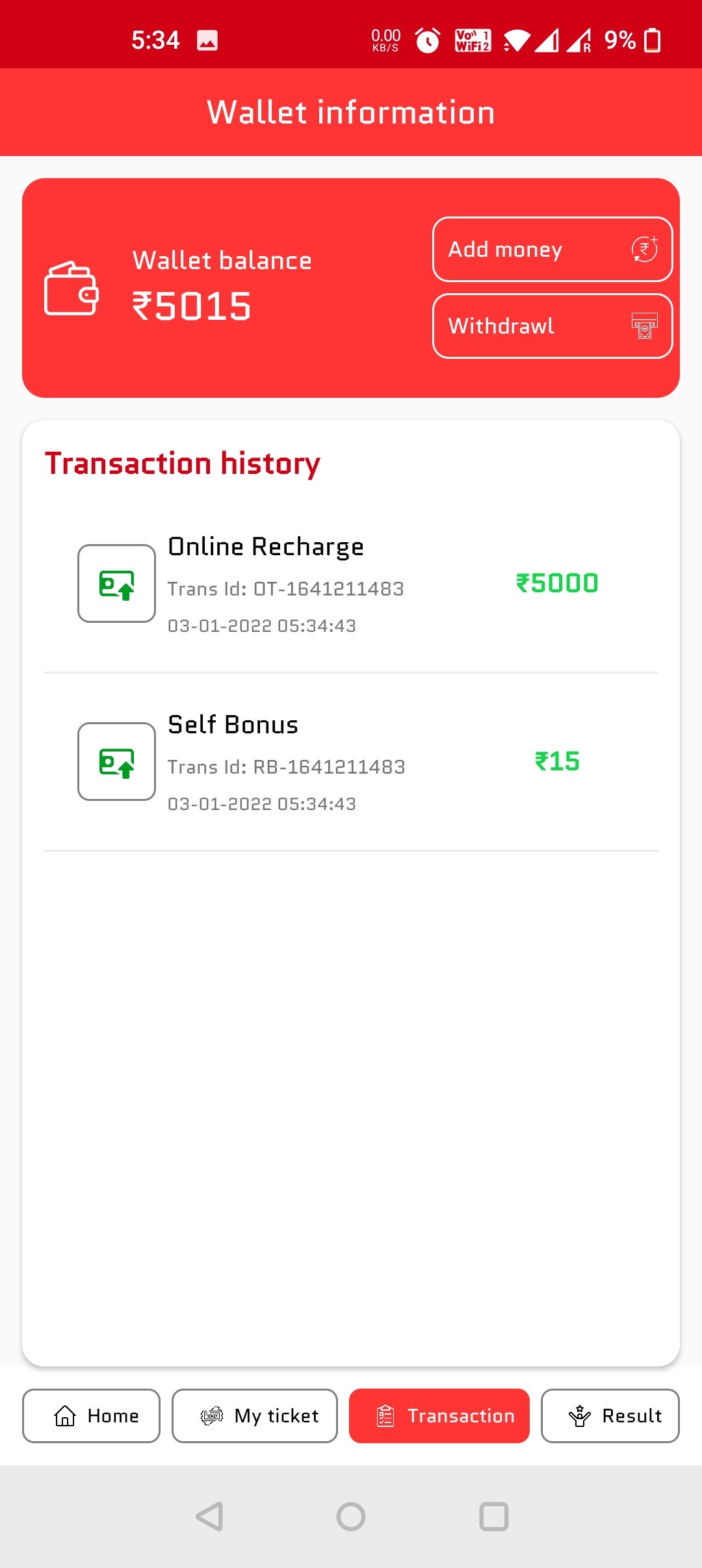
Task: Tap the ₹5015 wallet balance amount
Action: 192,306
